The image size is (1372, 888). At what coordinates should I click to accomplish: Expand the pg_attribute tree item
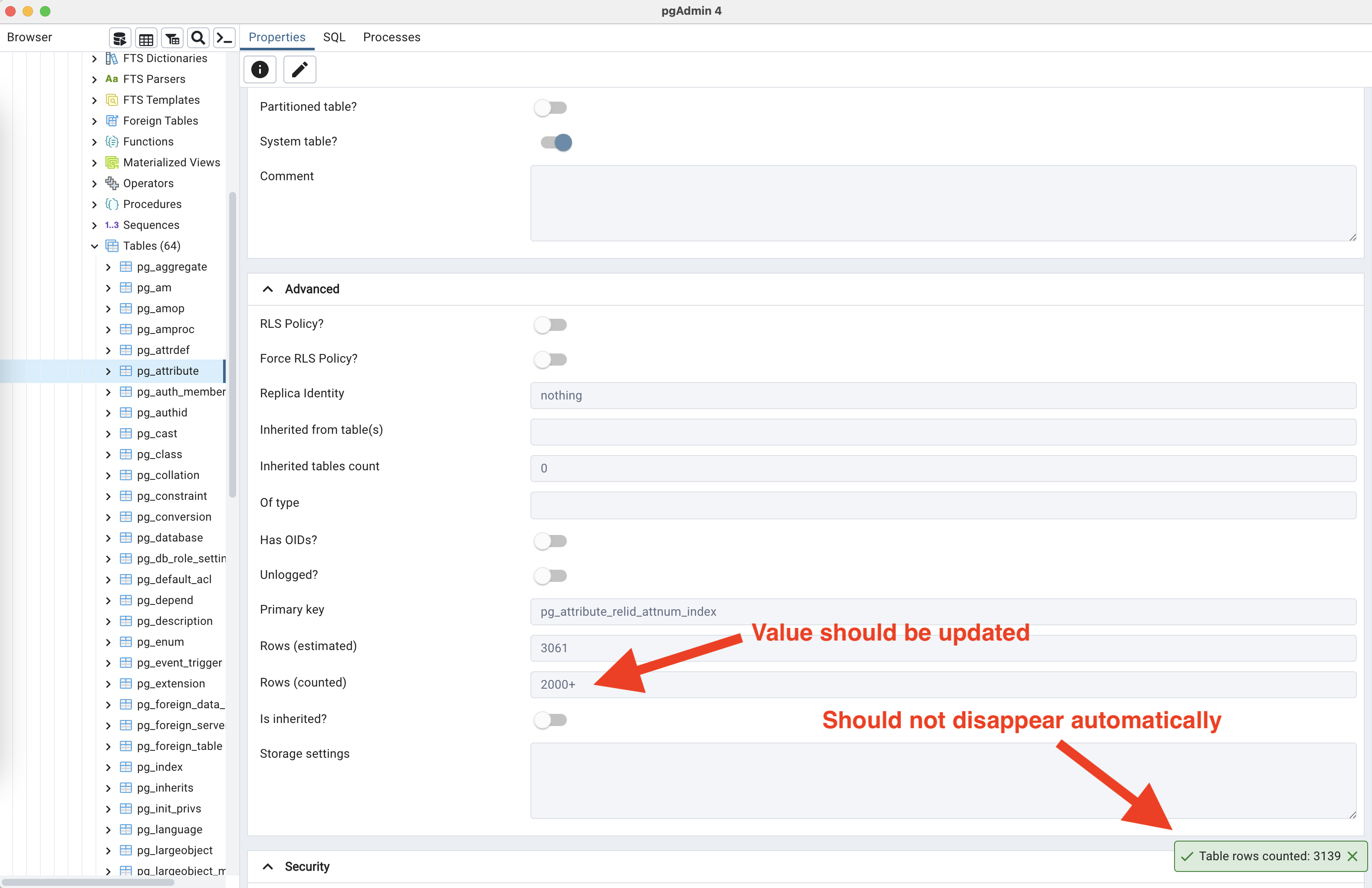pos(108,371)
